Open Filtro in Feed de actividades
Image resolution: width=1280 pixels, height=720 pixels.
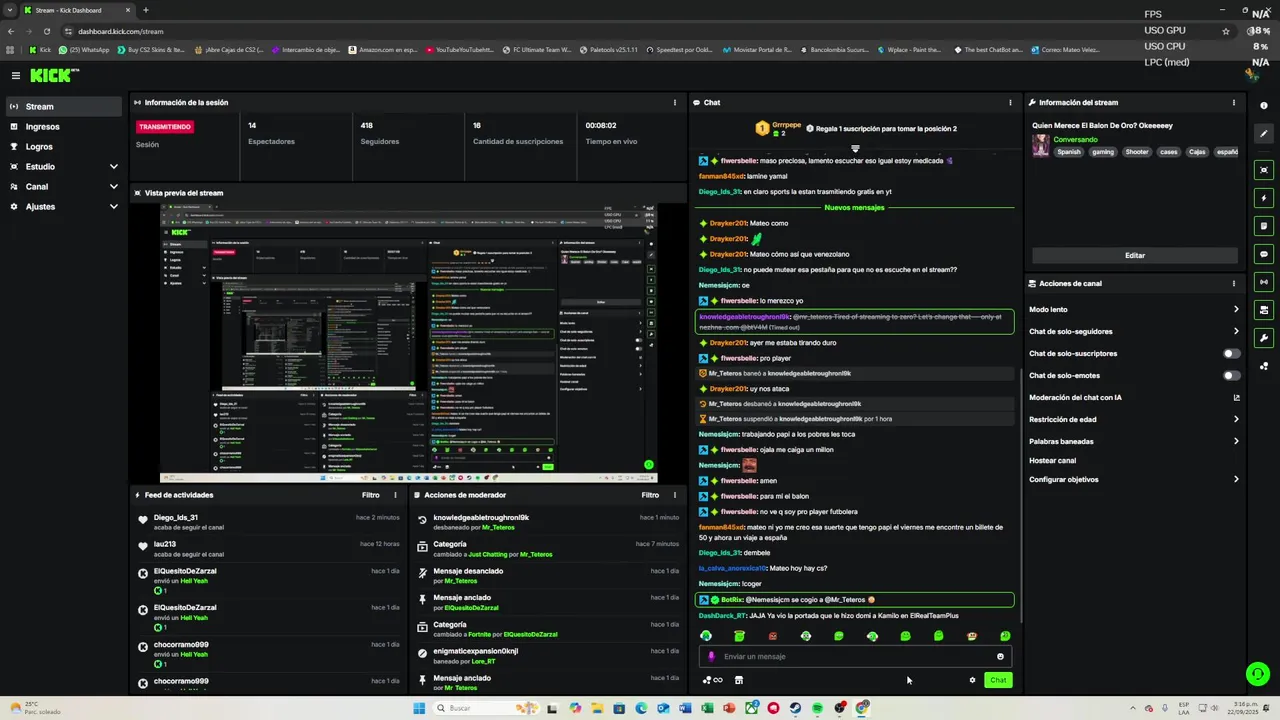pos(370,495)
